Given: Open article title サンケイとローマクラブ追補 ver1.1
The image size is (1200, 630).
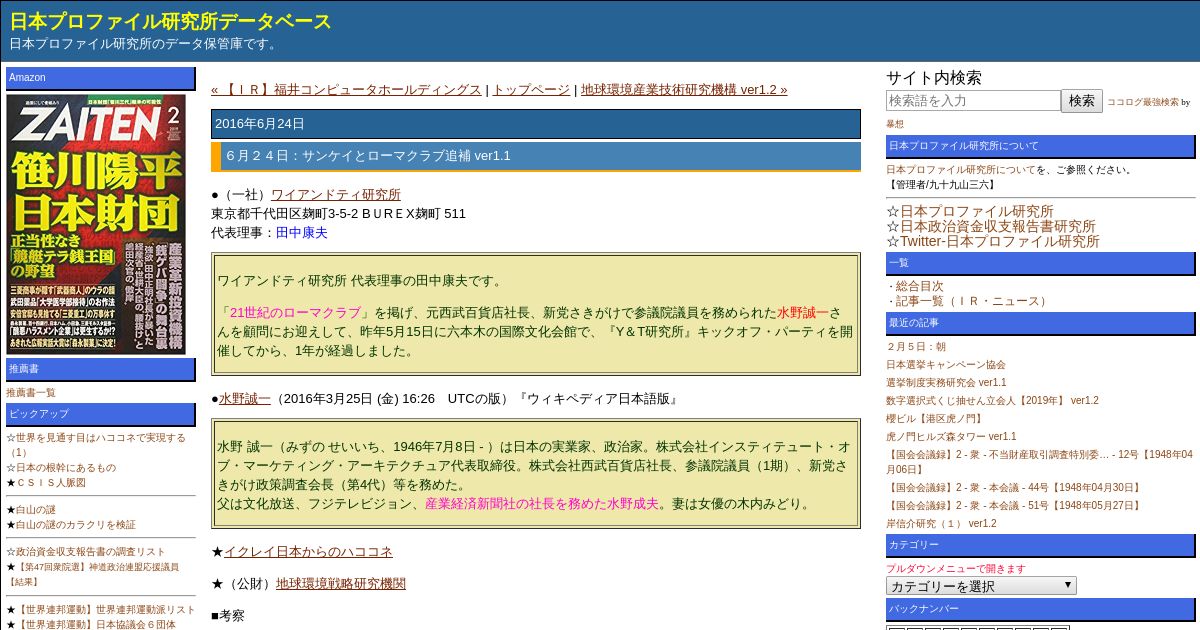Looking at the screenshot, I should point(368,156).
